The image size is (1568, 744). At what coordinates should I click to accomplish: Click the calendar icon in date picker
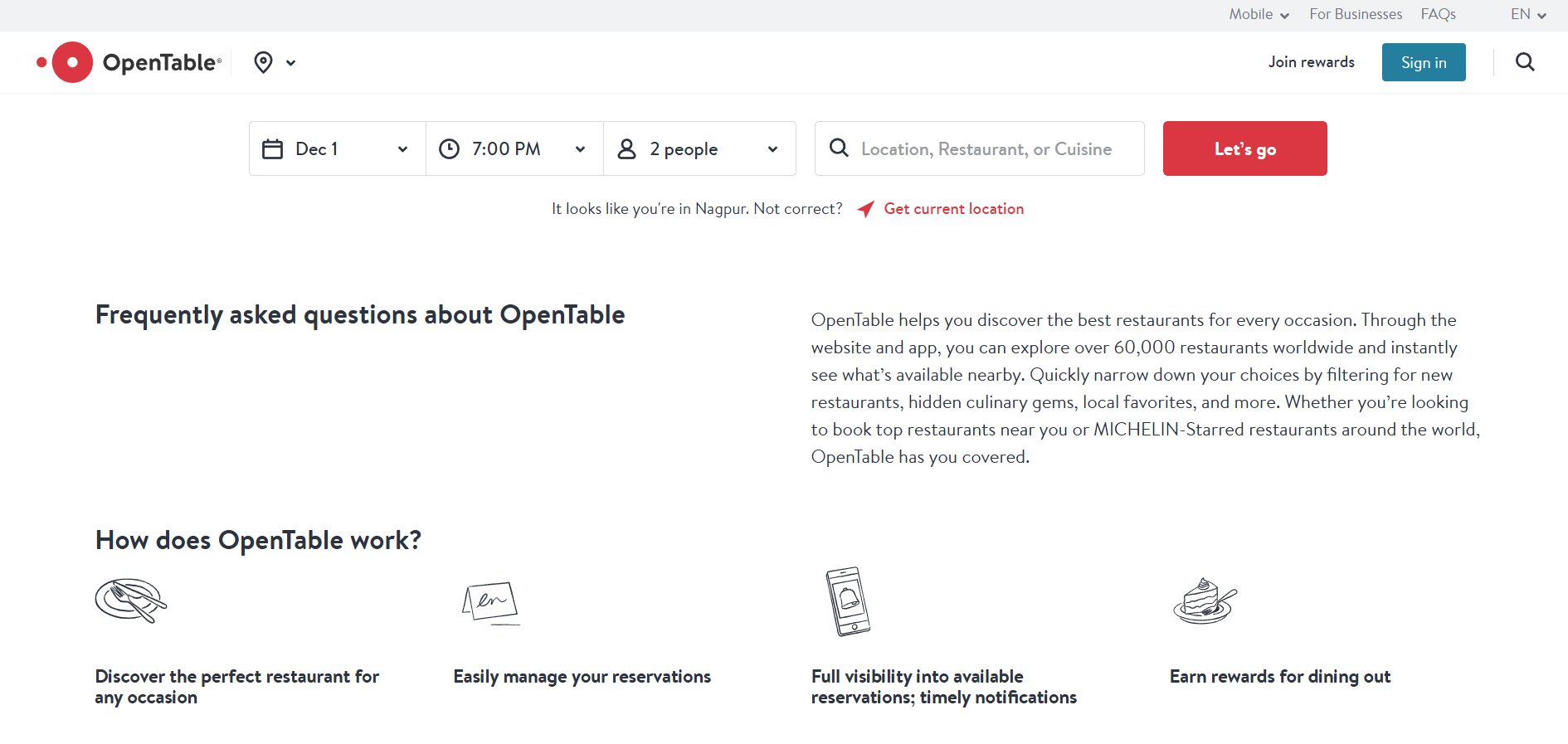coord(273,149)
